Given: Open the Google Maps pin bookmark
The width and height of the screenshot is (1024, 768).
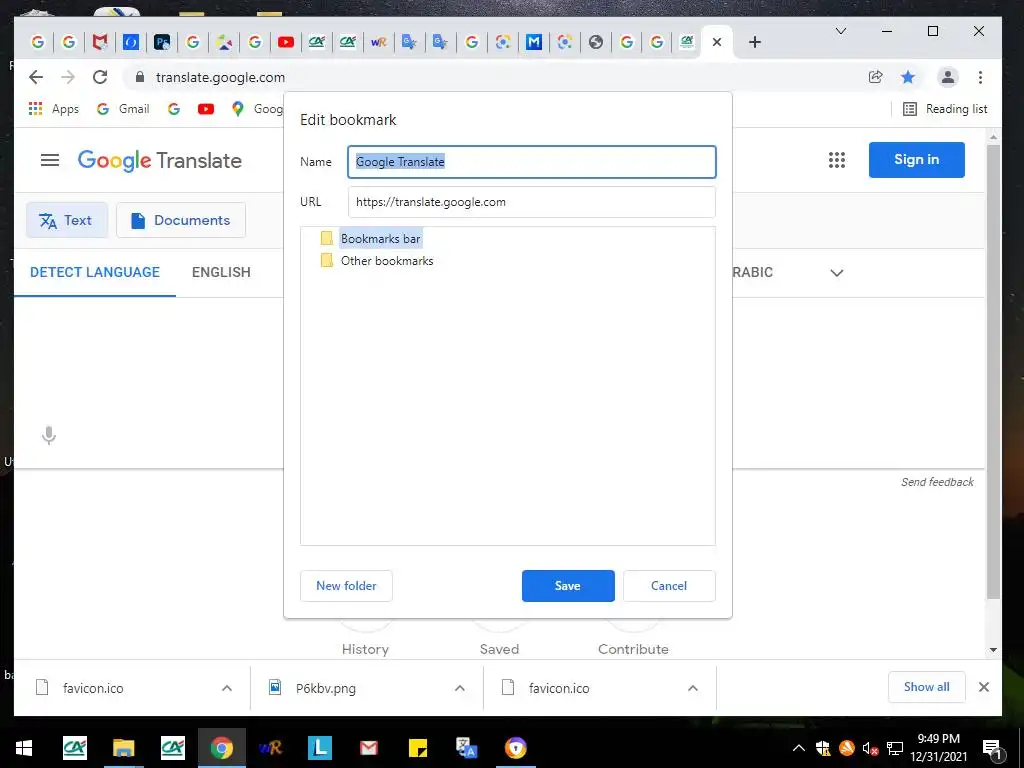Looking at the screenshot, I should (x=238, y=109).
